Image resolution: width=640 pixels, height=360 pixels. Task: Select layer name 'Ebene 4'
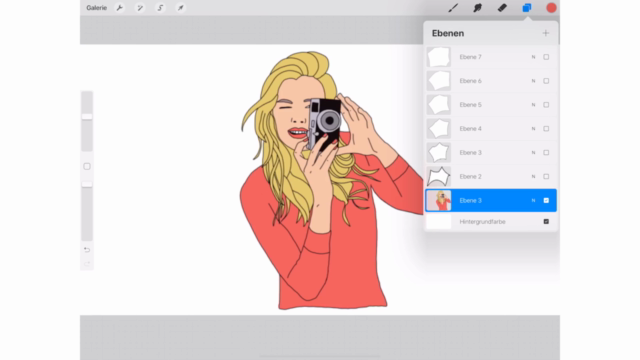click(x=471, y=129)
